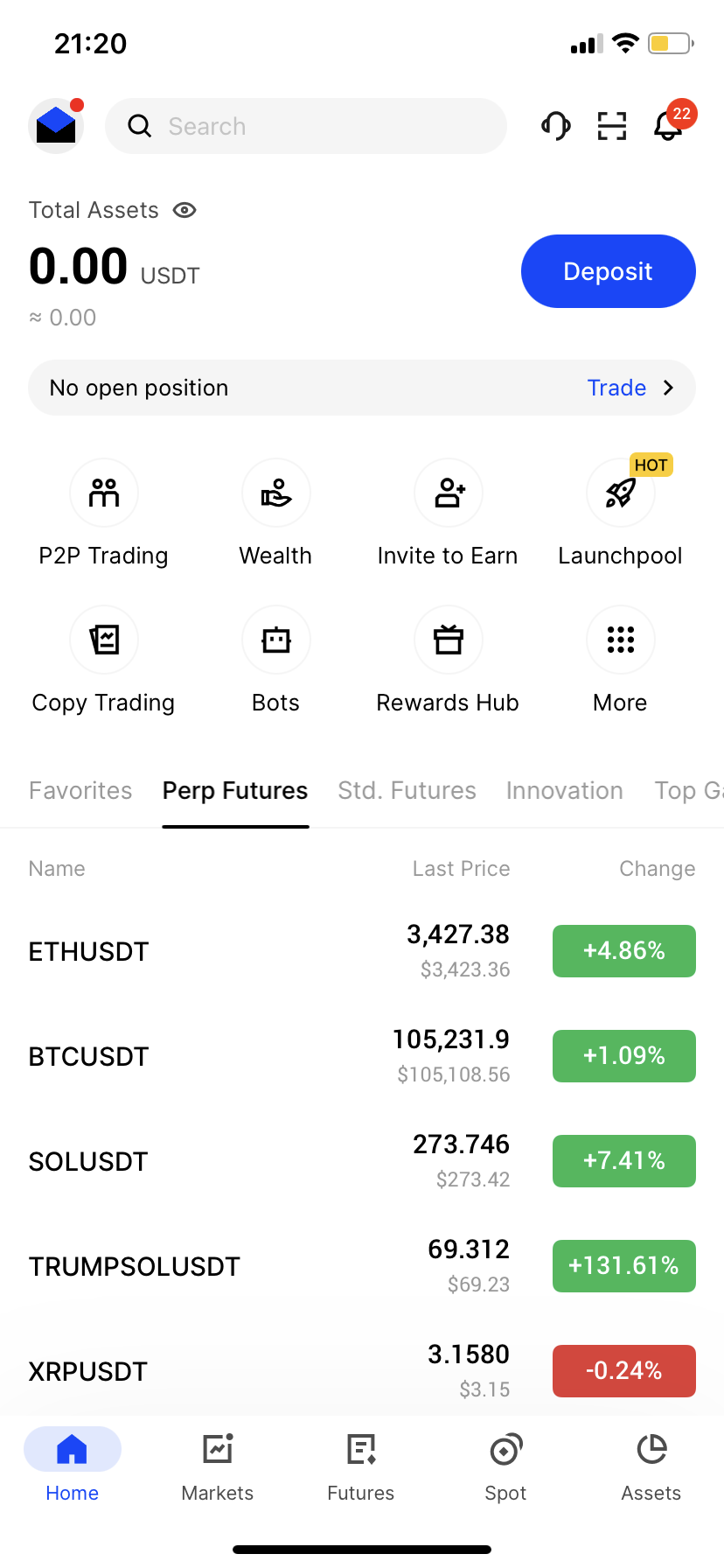Tap the QR scan icon

pos(612,126)
